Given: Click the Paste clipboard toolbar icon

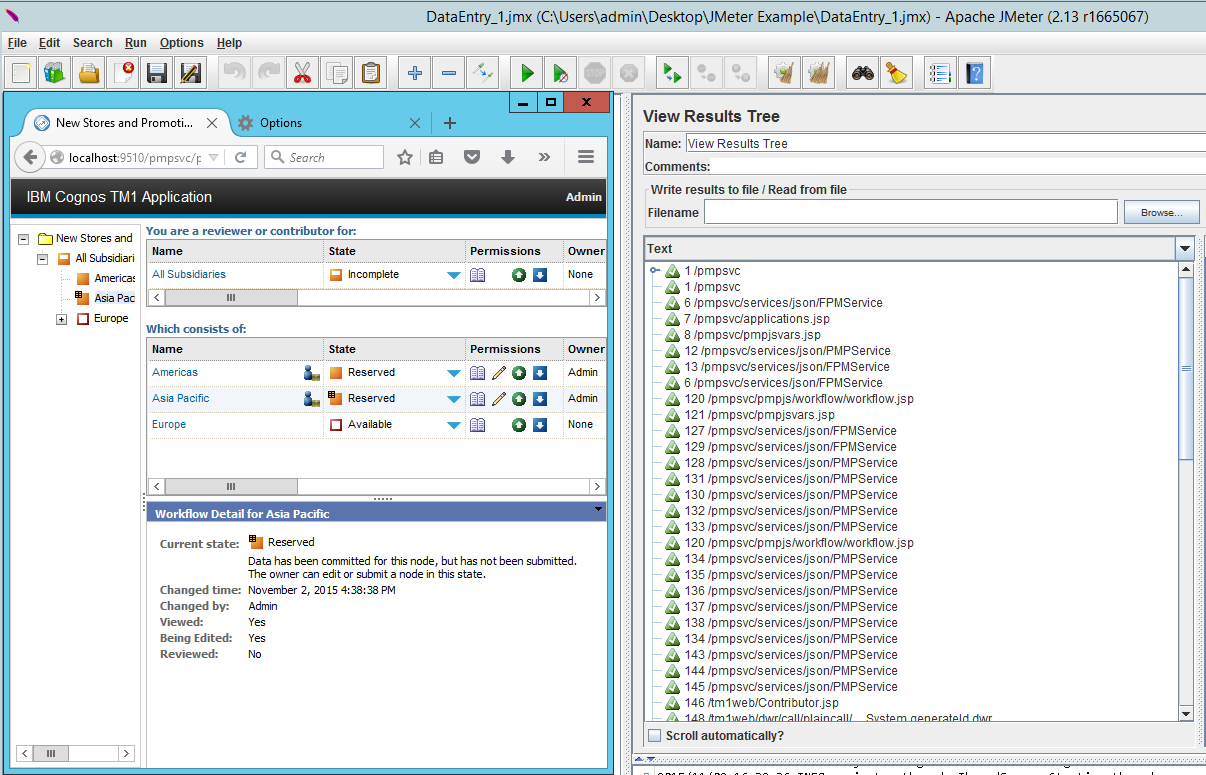Looking at the screenshot, I should point(370,73).
